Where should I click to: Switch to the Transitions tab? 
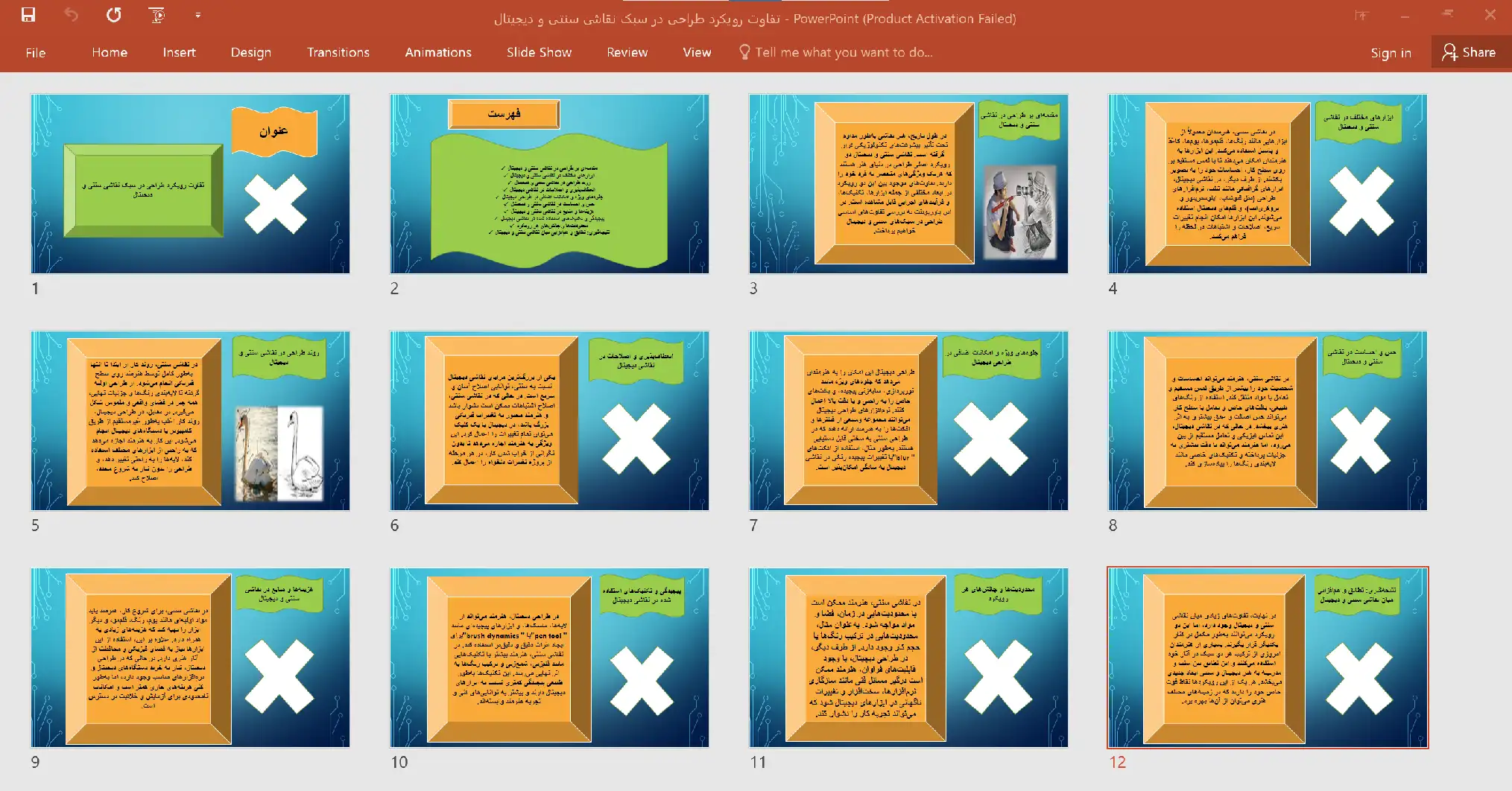tap(338, 53)
